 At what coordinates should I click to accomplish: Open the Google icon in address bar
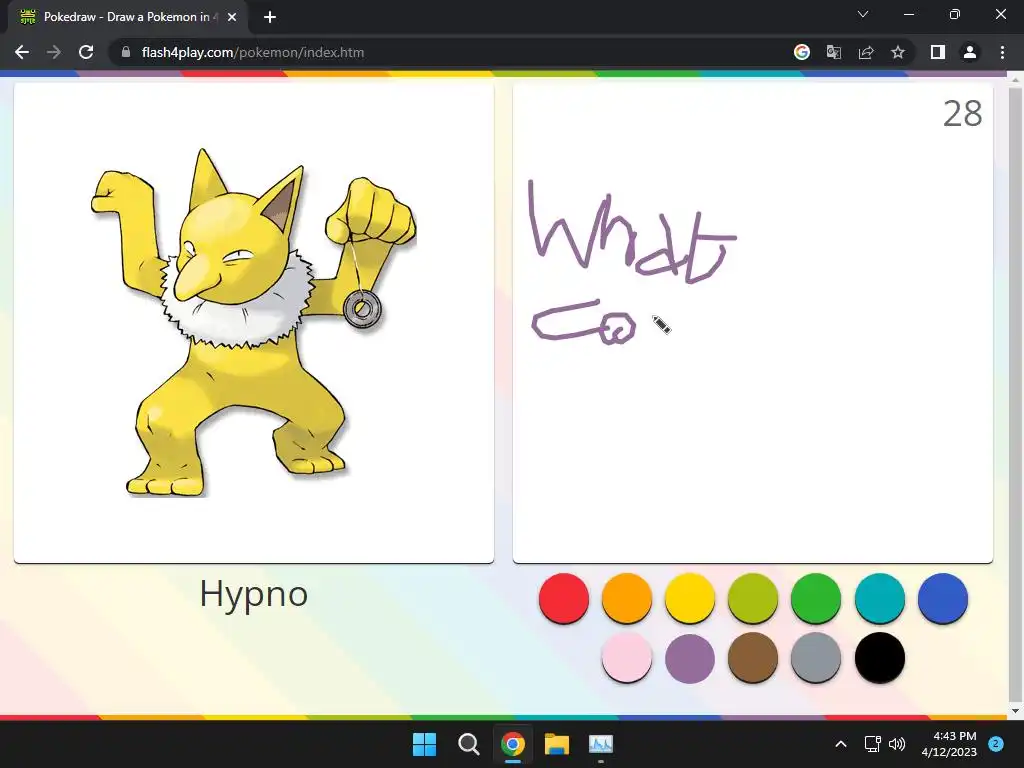coord(802,52)
